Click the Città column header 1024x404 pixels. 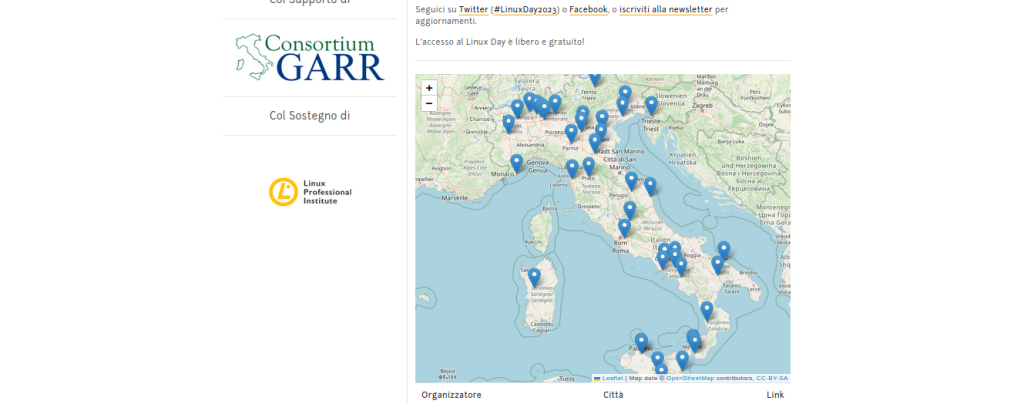click(x=613, y=395)
